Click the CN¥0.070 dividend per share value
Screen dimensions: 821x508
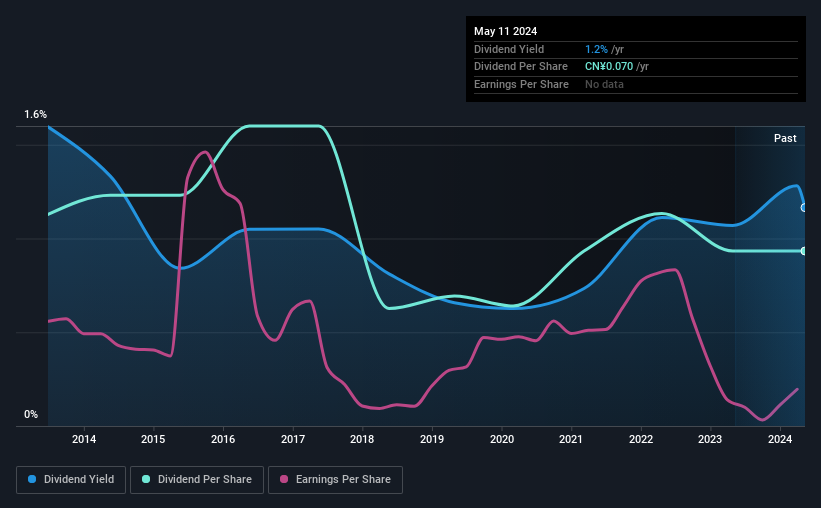(609, 67)
